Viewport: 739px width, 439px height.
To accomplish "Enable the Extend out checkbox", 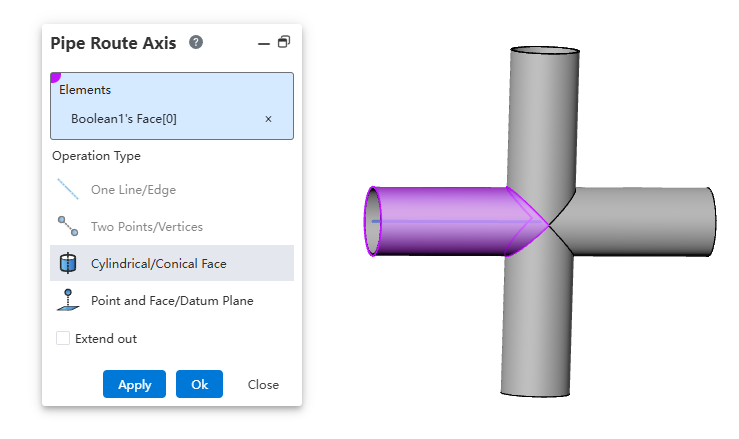I will click(64, 339).
